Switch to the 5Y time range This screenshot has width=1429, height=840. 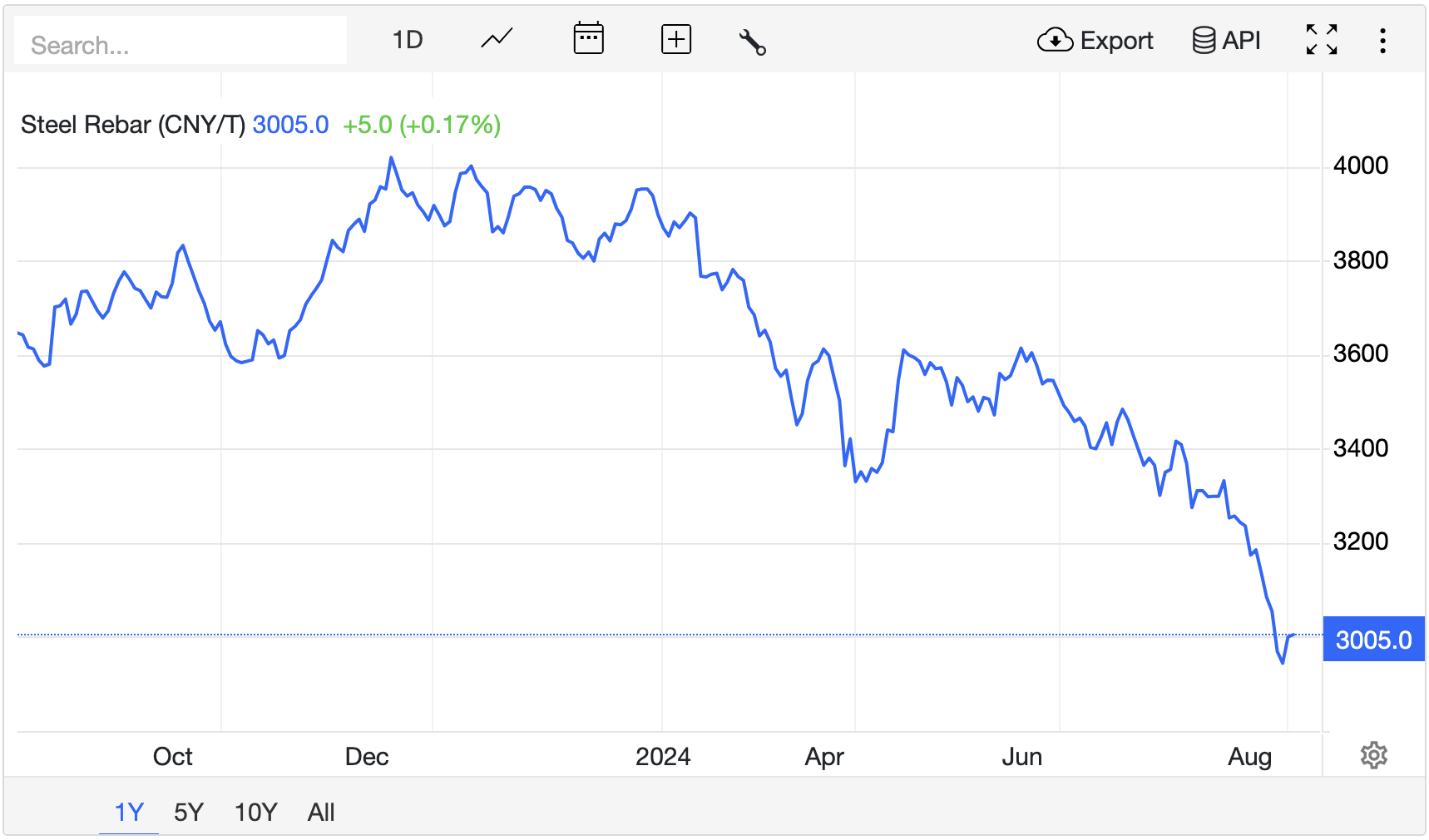click(x=189, y=812)
